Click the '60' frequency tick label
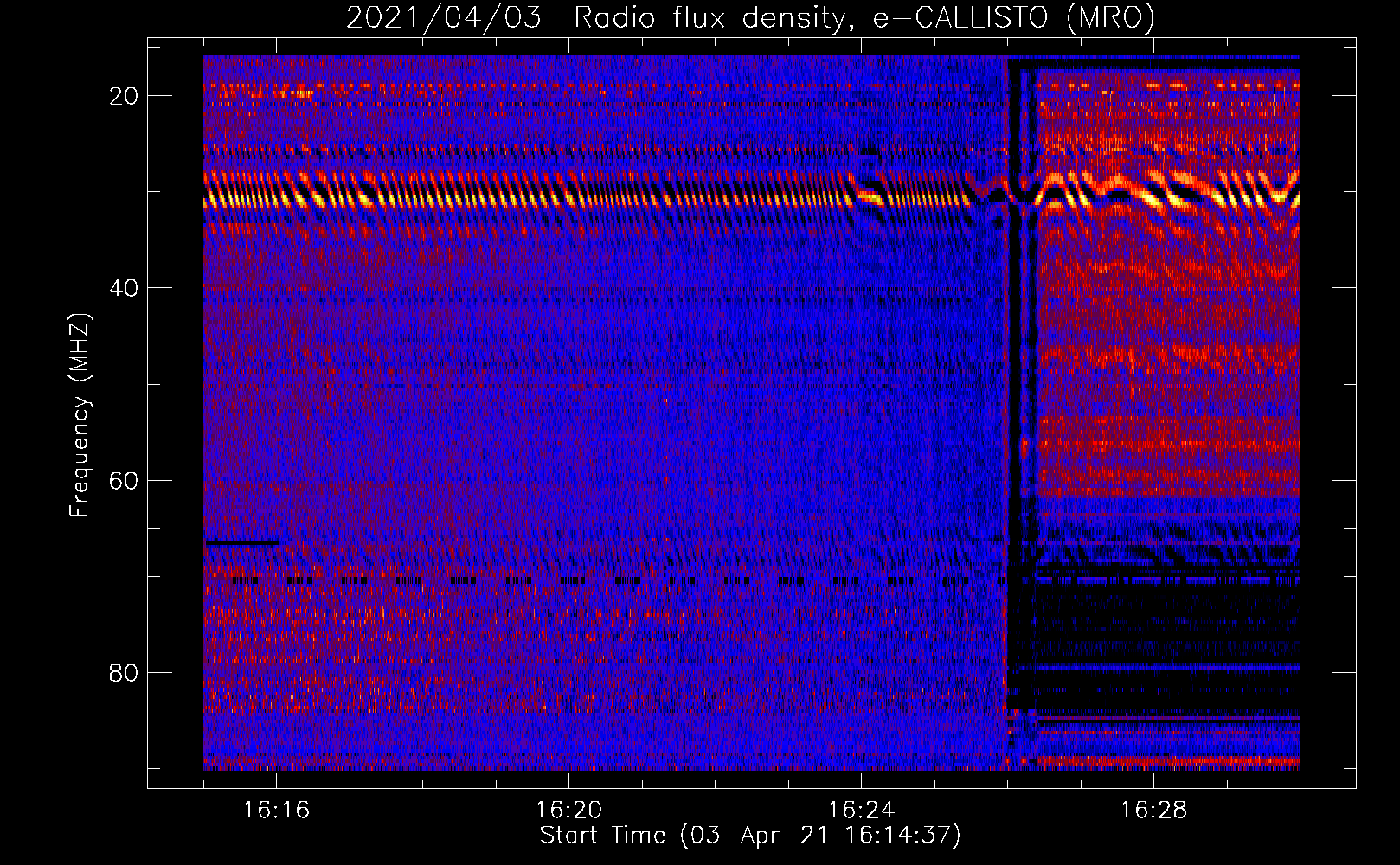 [124, 480]
